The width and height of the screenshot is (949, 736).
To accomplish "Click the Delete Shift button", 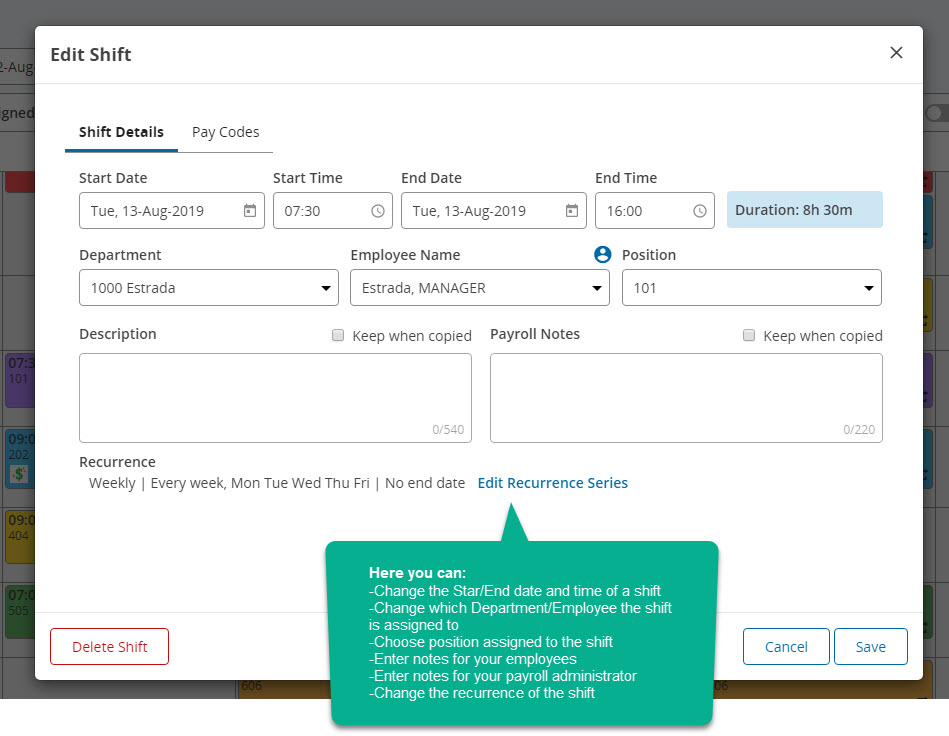I will click(110, 646).
